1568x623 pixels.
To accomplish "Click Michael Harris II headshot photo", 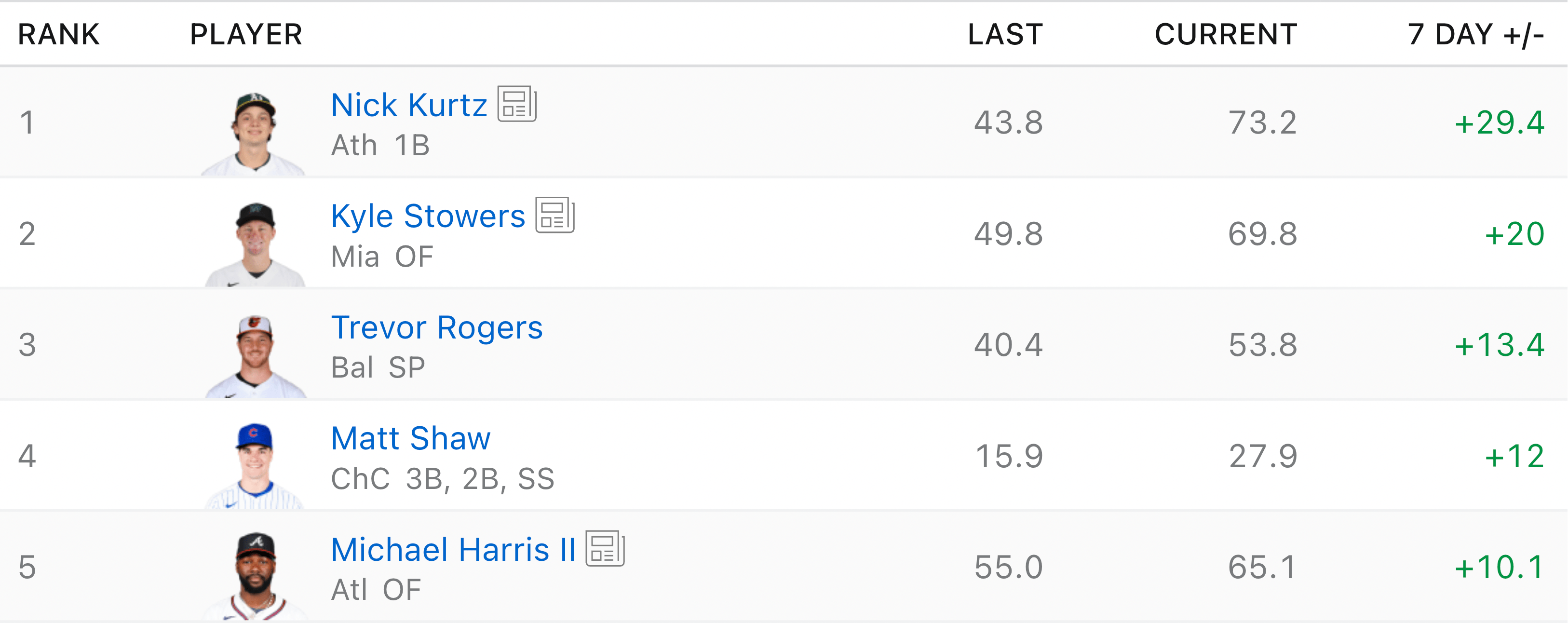I will pyautogui.click(x=256, y=575).
